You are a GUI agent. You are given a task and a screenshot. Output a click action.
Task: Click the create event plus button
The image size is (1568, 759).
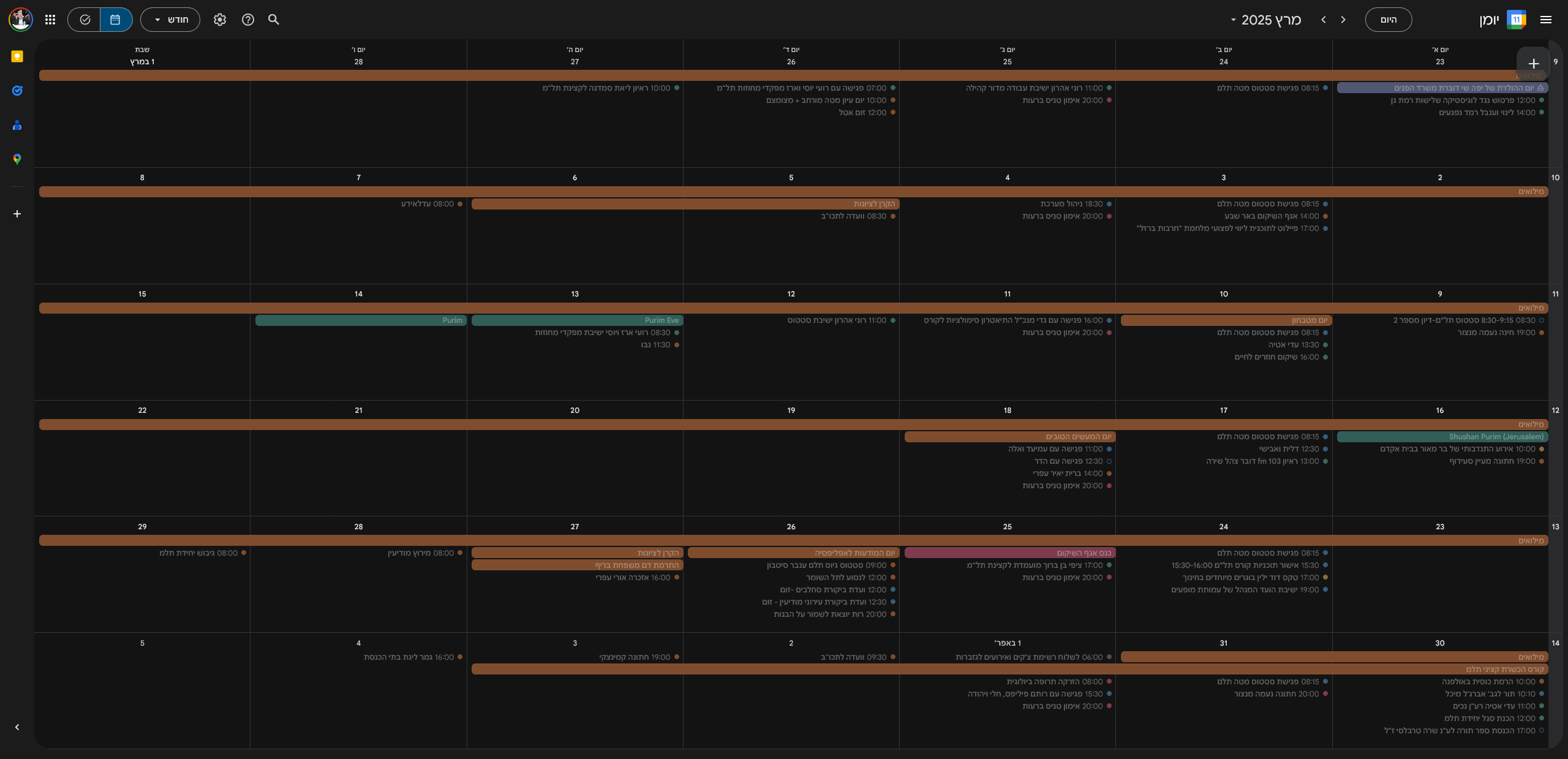pos(1533,64)
